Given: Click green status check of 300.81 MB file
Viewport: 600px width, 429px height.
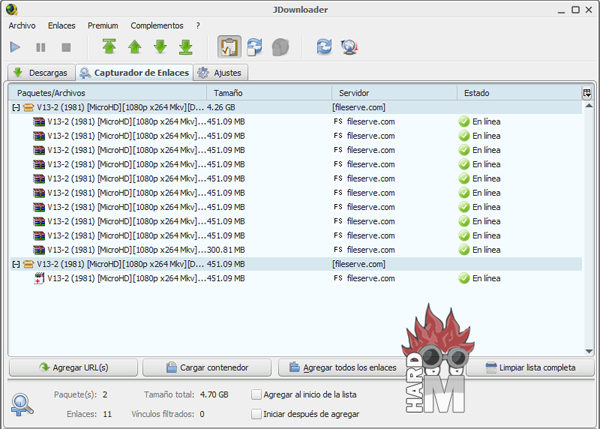Looking at the screenshot, I should (x=464, y=250).
